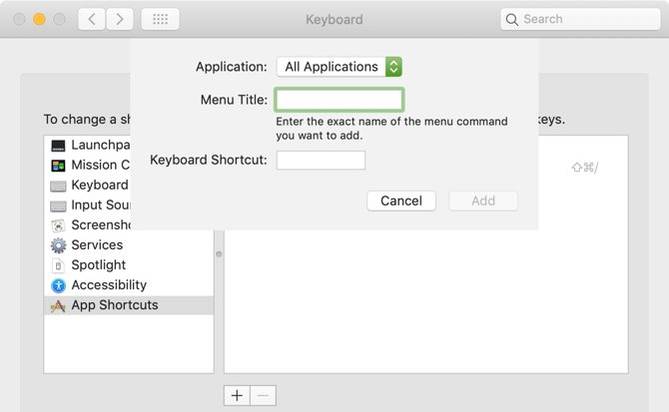Click the minus button to remove shortcut
This screenshot has height=412, width=669.
[261, 395]
